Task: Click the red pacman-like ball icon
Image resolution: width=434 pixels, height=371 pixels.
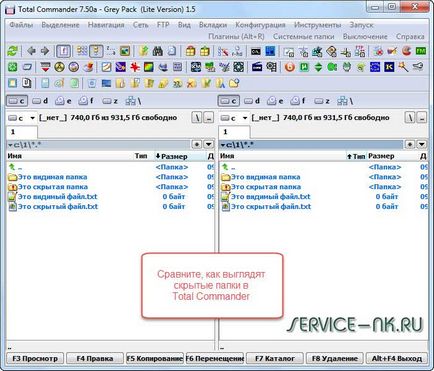Action: pyautogui.click(x=407, y=51)
